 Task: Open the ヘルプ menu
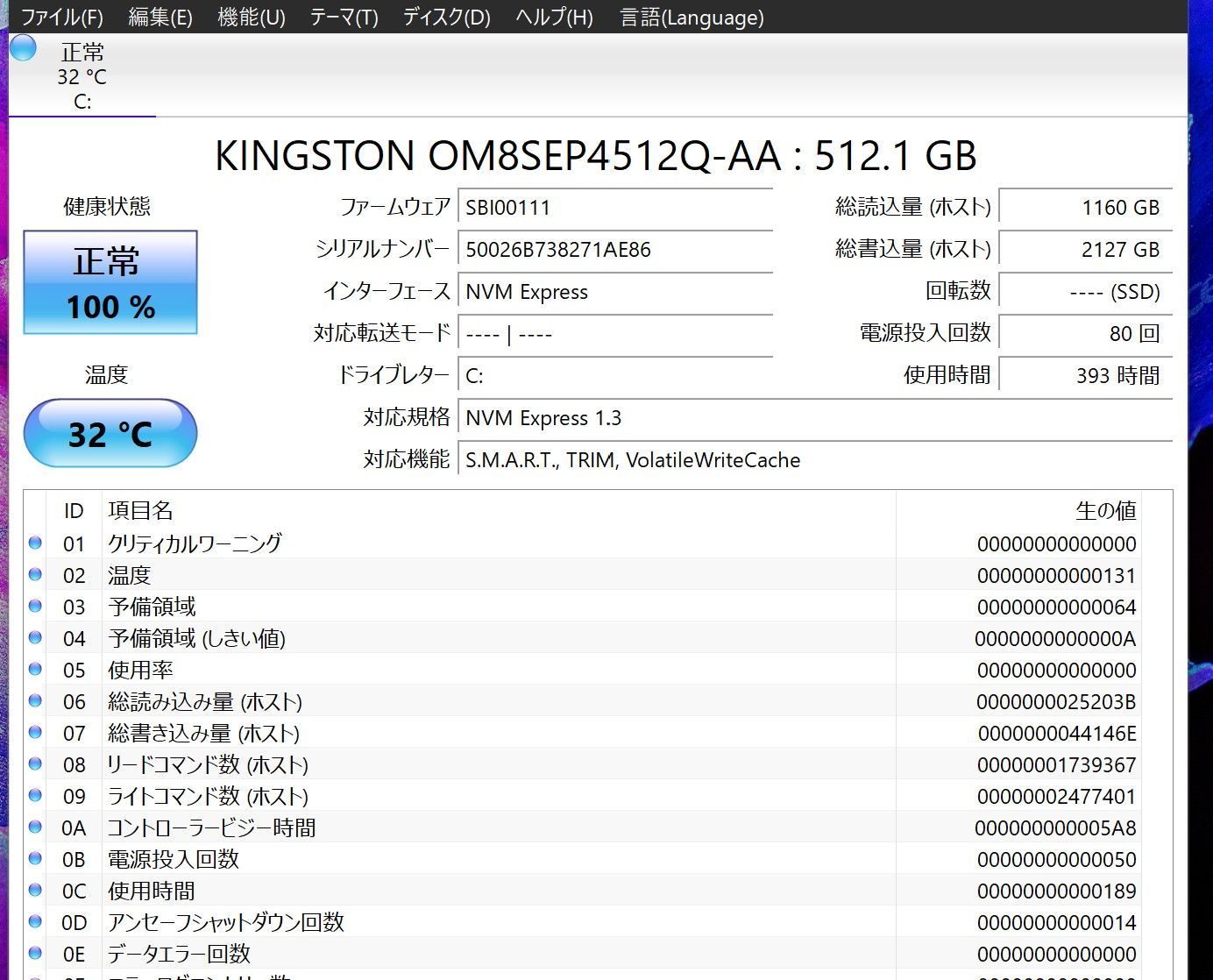pyautogui.click(x=554, y=17)
